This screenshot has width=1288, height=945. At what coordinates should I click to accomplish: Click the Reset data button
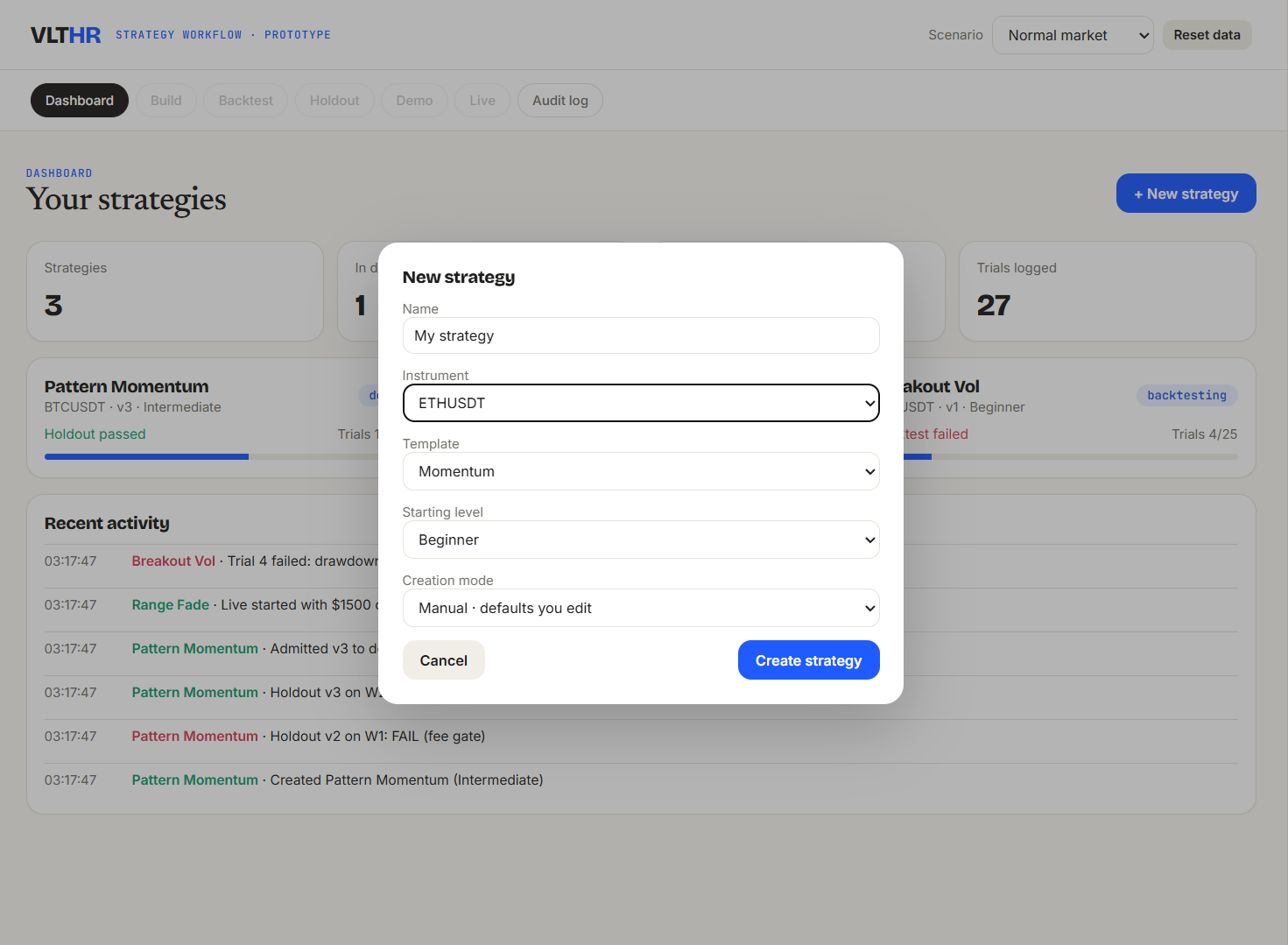(x=1207, y=35)
